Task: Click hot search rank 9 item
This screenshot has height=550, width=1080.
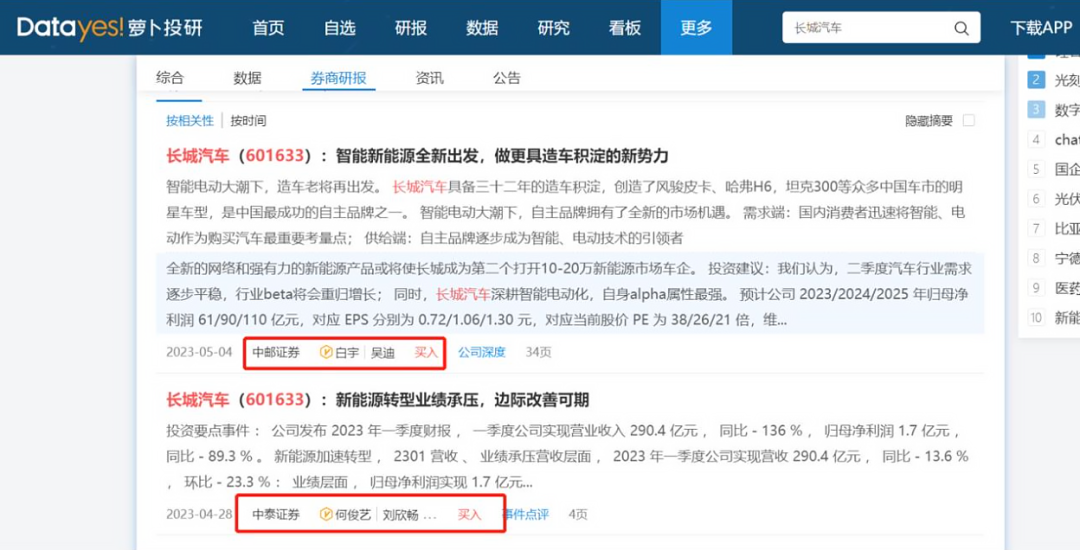Action: pyautogui.click(x=1053, y=288)
